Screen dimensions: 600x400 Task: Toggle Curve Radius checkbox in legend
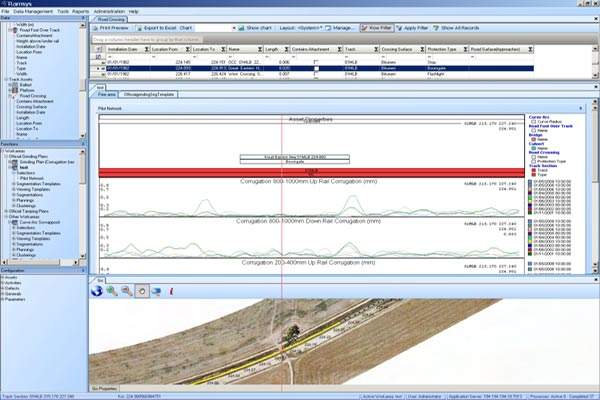point(535,122)
